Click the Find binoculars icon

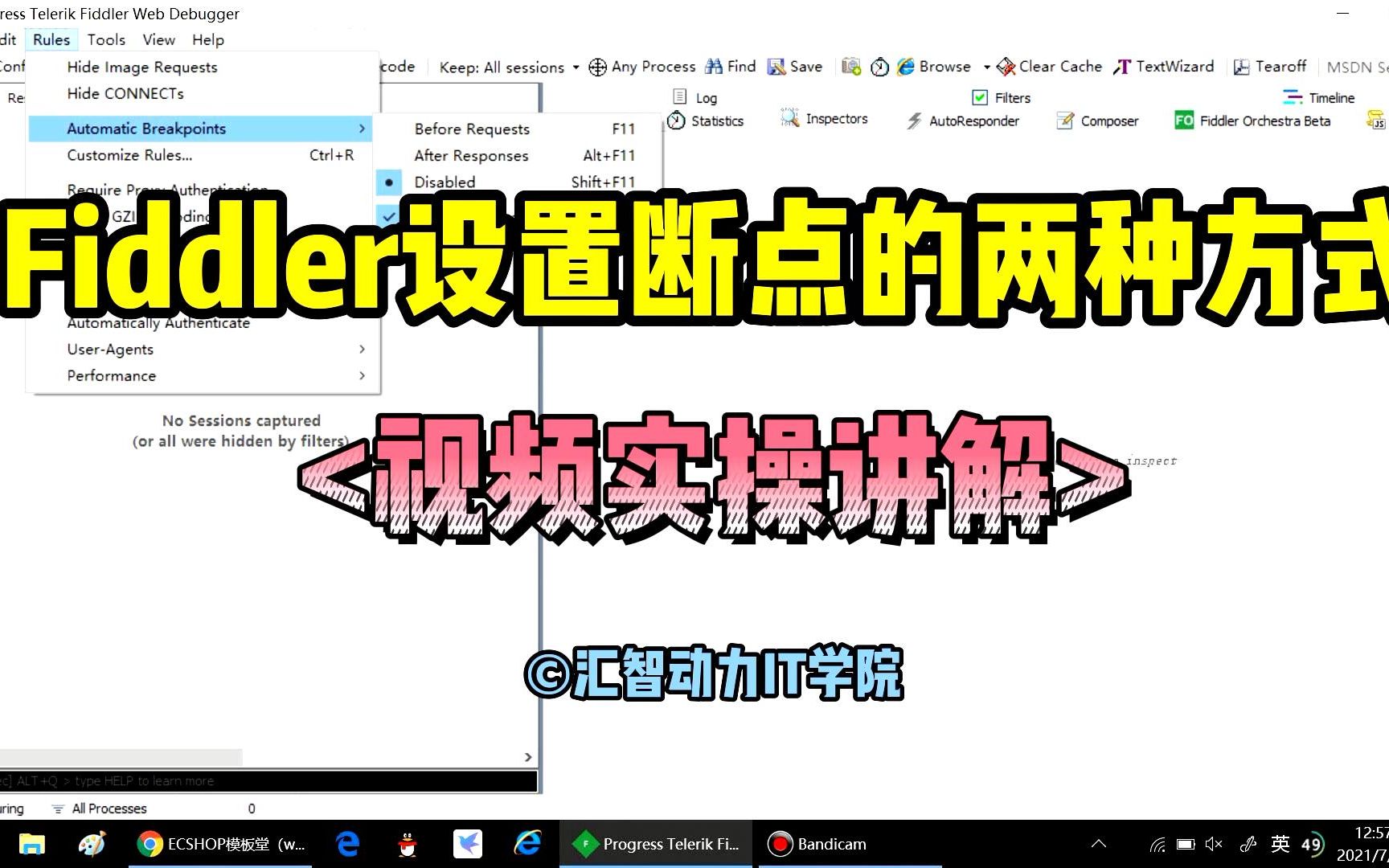click(714, 67)
